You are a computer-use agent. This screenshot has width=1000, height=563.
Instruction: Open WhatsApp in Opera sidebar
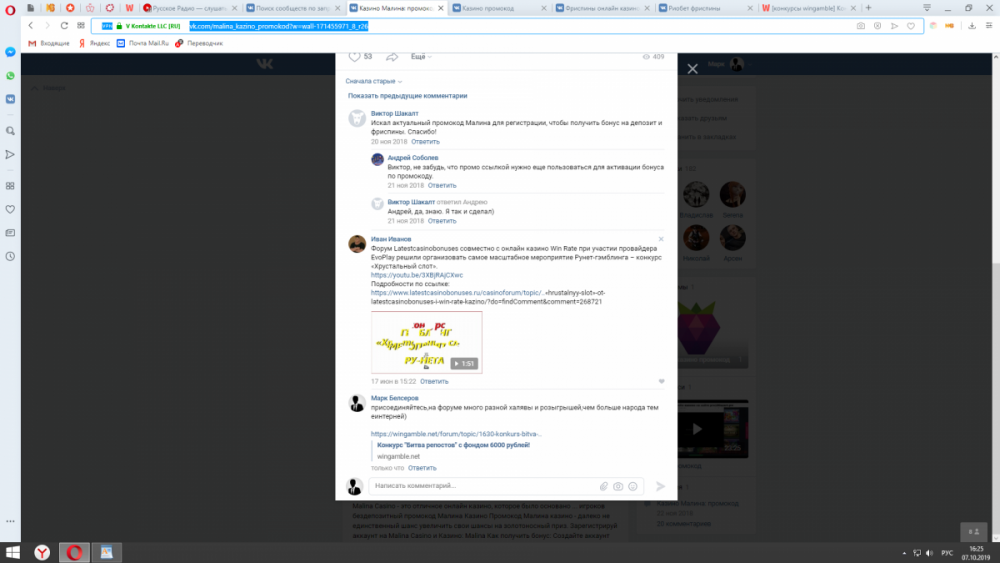point(10,76)
